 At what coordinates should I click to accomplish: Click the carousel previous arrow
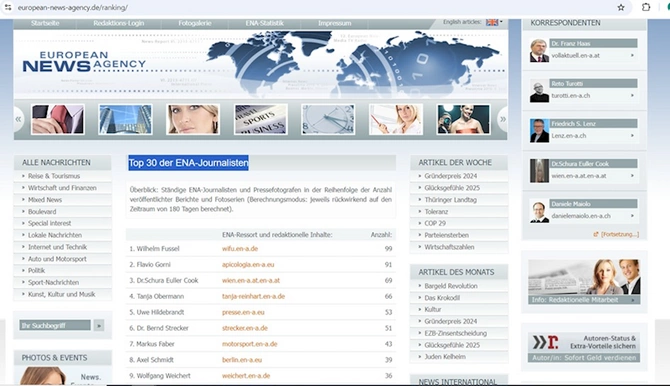pyautogui.click(x=18, y=119)
